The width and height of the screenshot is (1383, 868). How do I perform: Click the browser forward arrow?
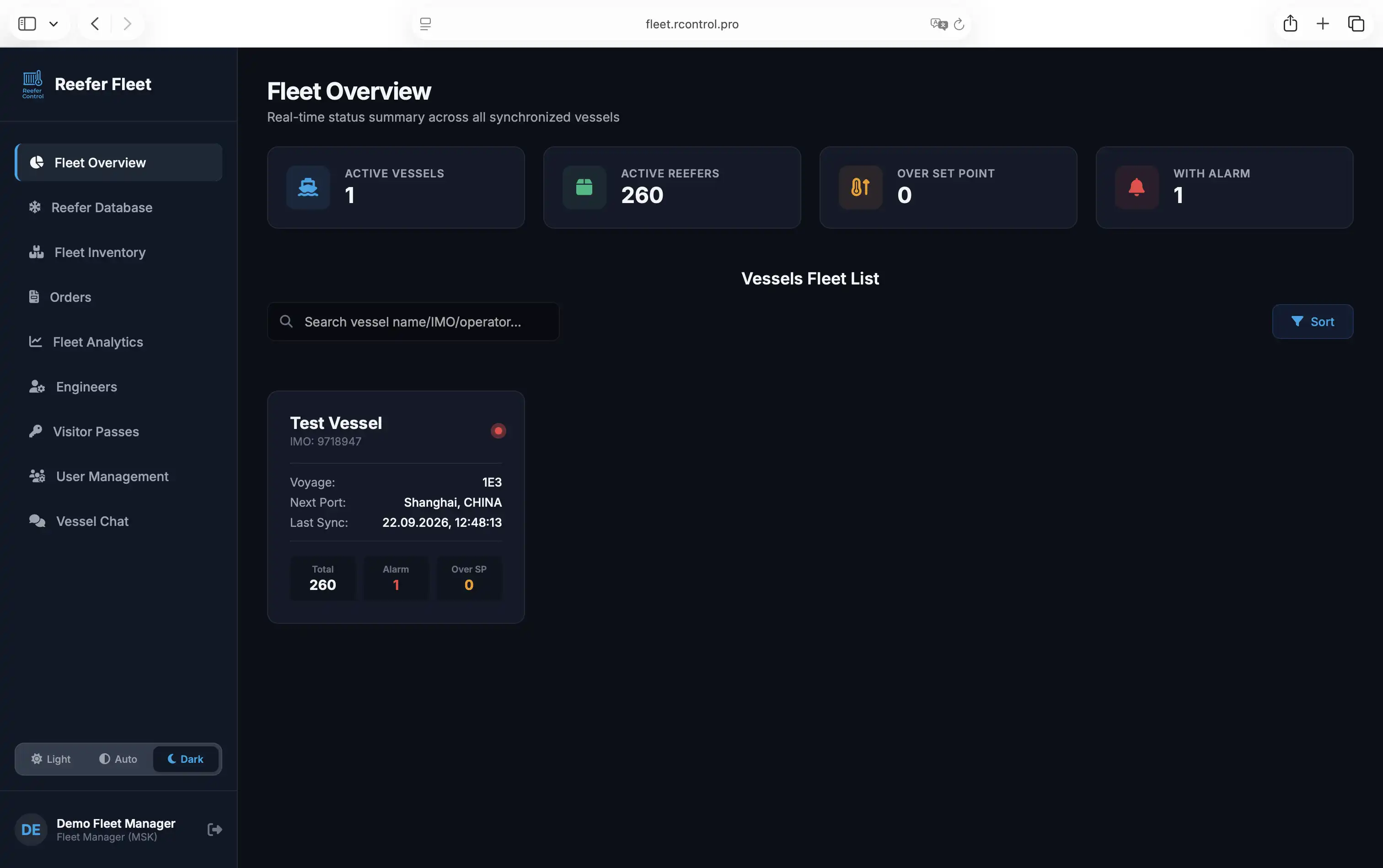[x=128, y=23]
